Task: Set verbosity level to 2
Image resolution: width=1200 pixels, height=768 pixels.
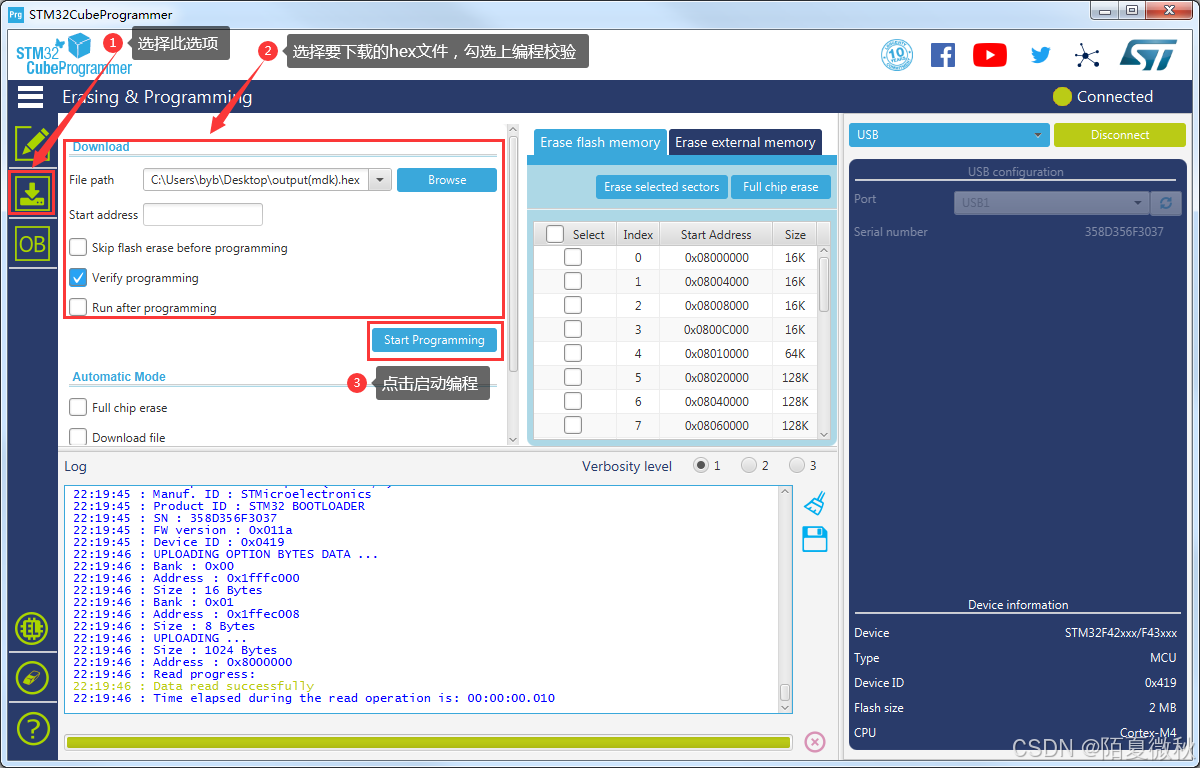Action: (x=748, y=465)
